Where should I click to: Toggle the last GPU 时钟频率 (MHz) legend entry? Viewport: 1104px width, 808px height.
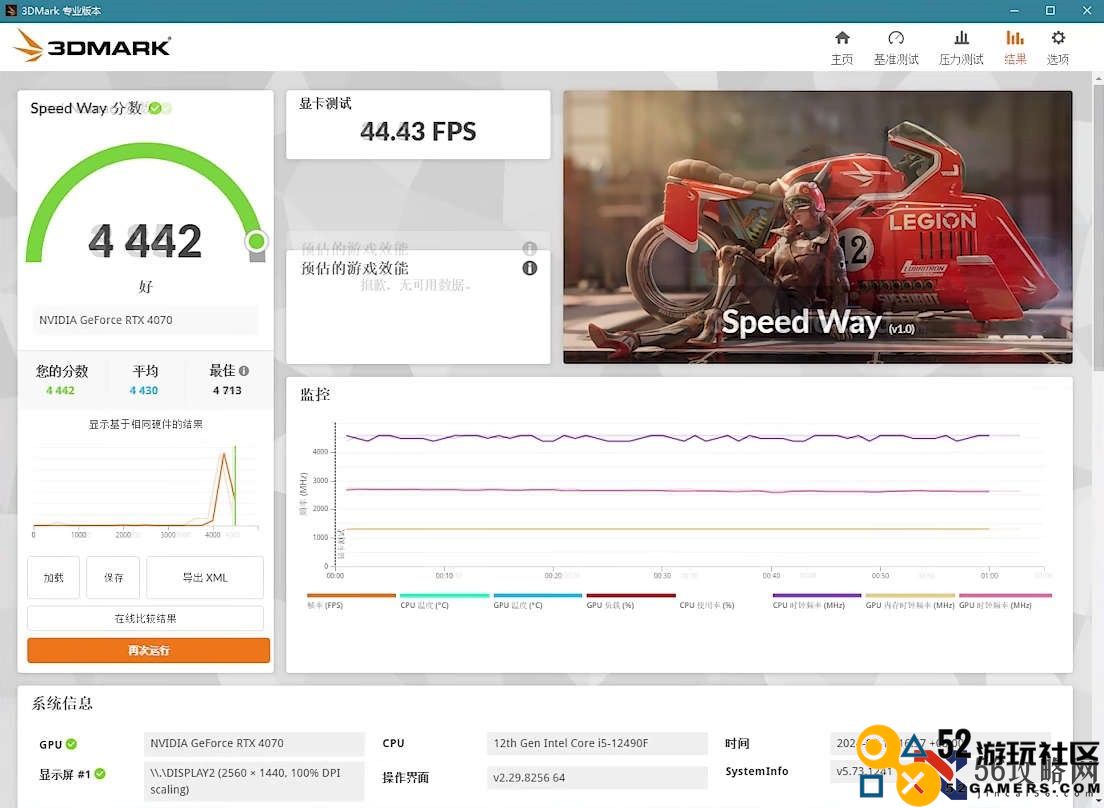point(1005,600)
